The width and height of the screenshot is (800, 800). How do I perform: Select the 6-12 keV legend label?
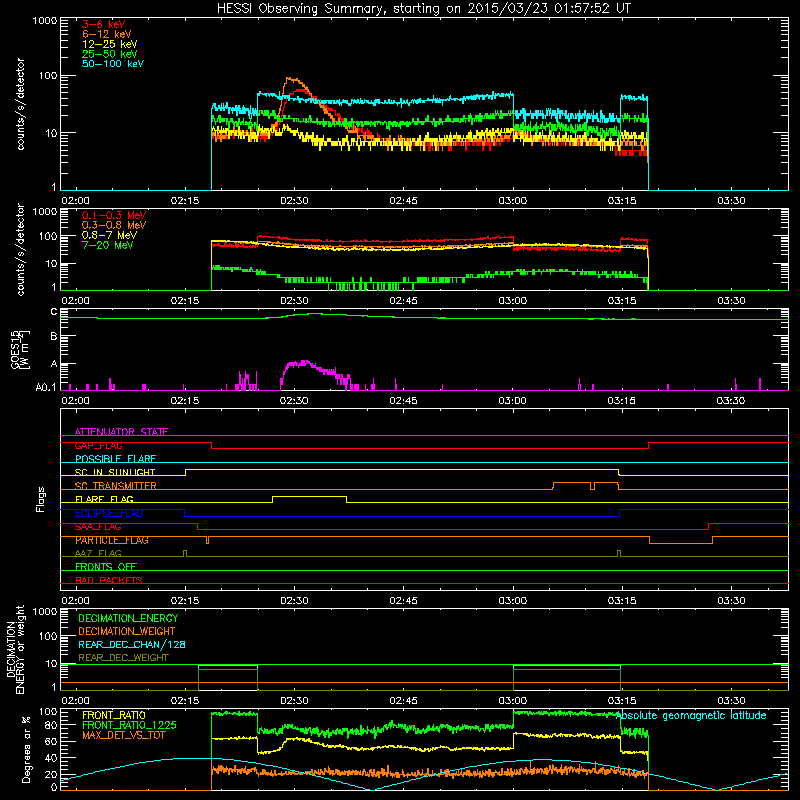(x=107, y=34)
